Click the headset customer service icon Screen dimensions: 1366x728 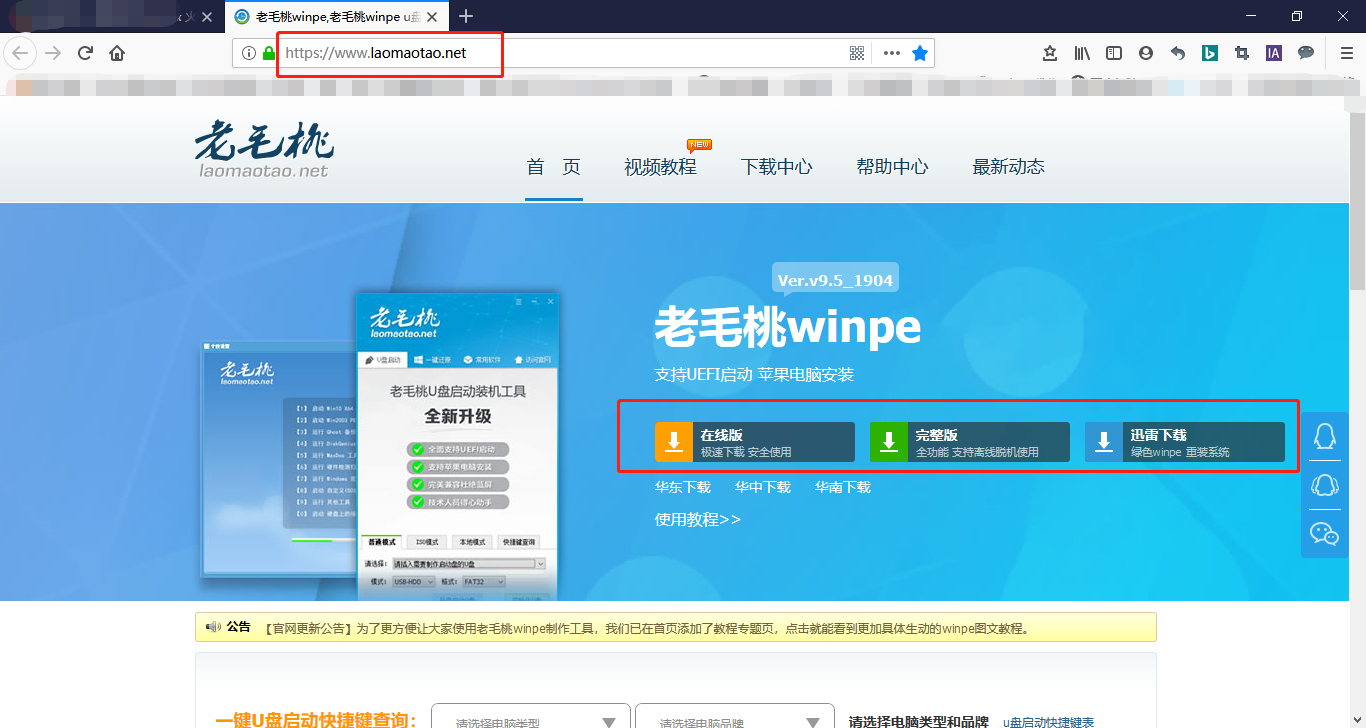pos(1325,485)
